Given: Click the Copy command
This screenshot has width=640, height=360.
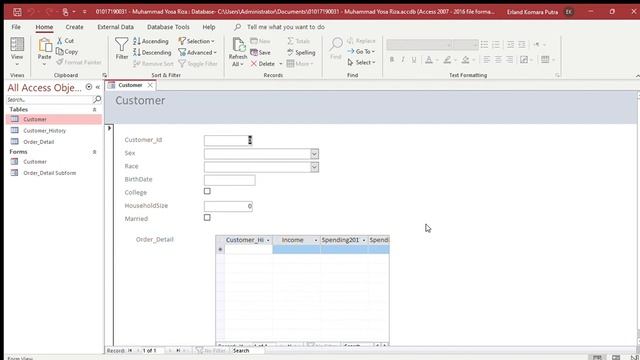Looking at the screenshot, I should pos(67,51).
